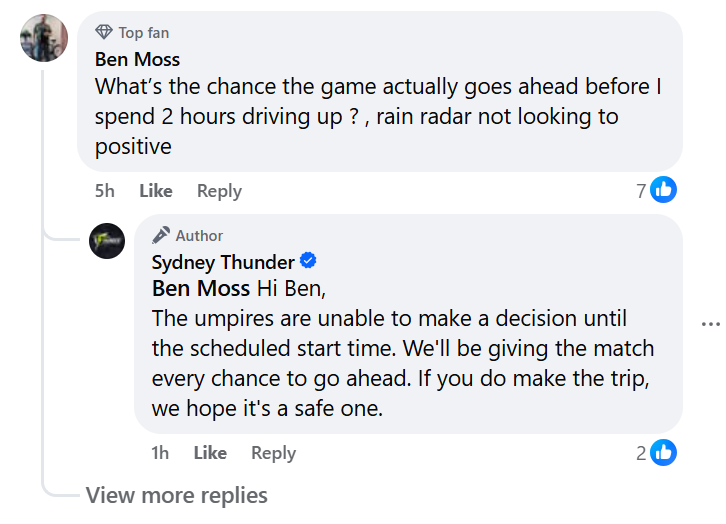Click Sydney Thunder's profile logo avatar
Image resolution: width=726 pixels, height=524 pixels.
tap(107, 241)
